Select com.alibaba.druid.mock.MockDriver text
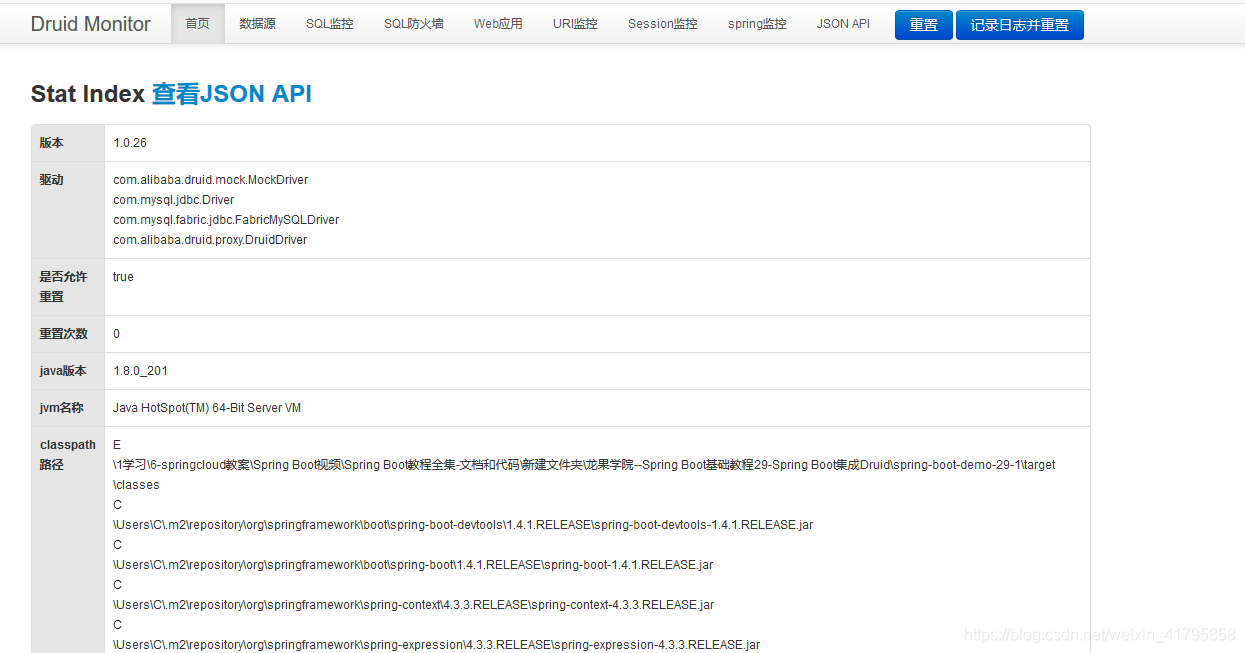Viewport: 1245px width, 653px height. (x=211, y=180)
